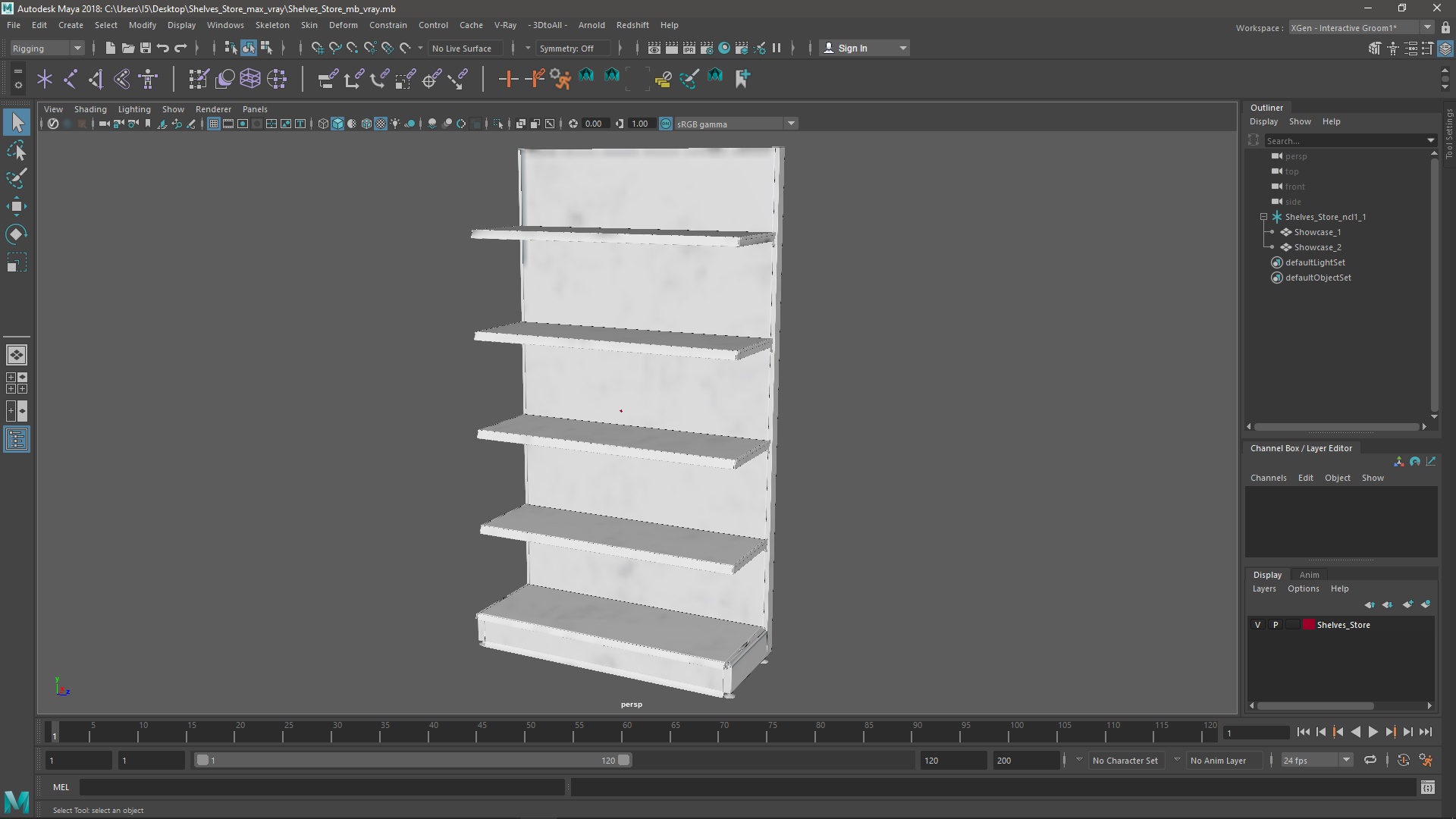The height and width of the screenshot is (819, 1456).
Task: Click the Orient Constraint shelf icon
Action: tap(379, 78)
